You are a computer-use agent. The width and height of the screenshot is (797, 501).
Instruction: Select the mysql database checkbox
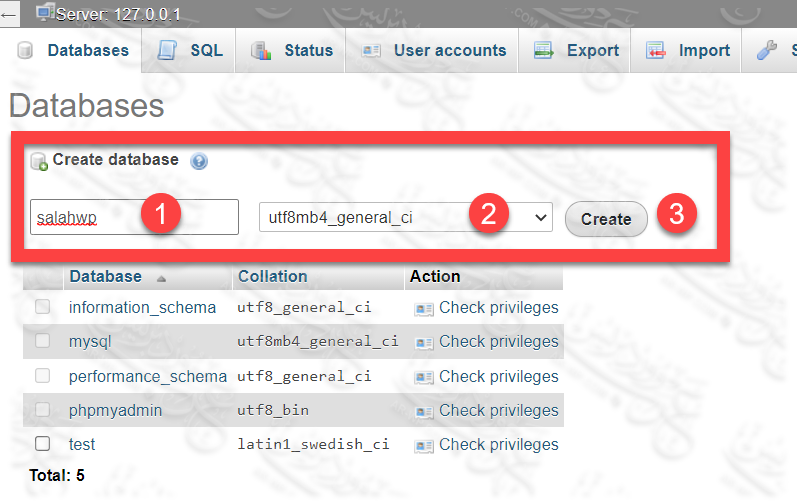click(x=43, y=341)
